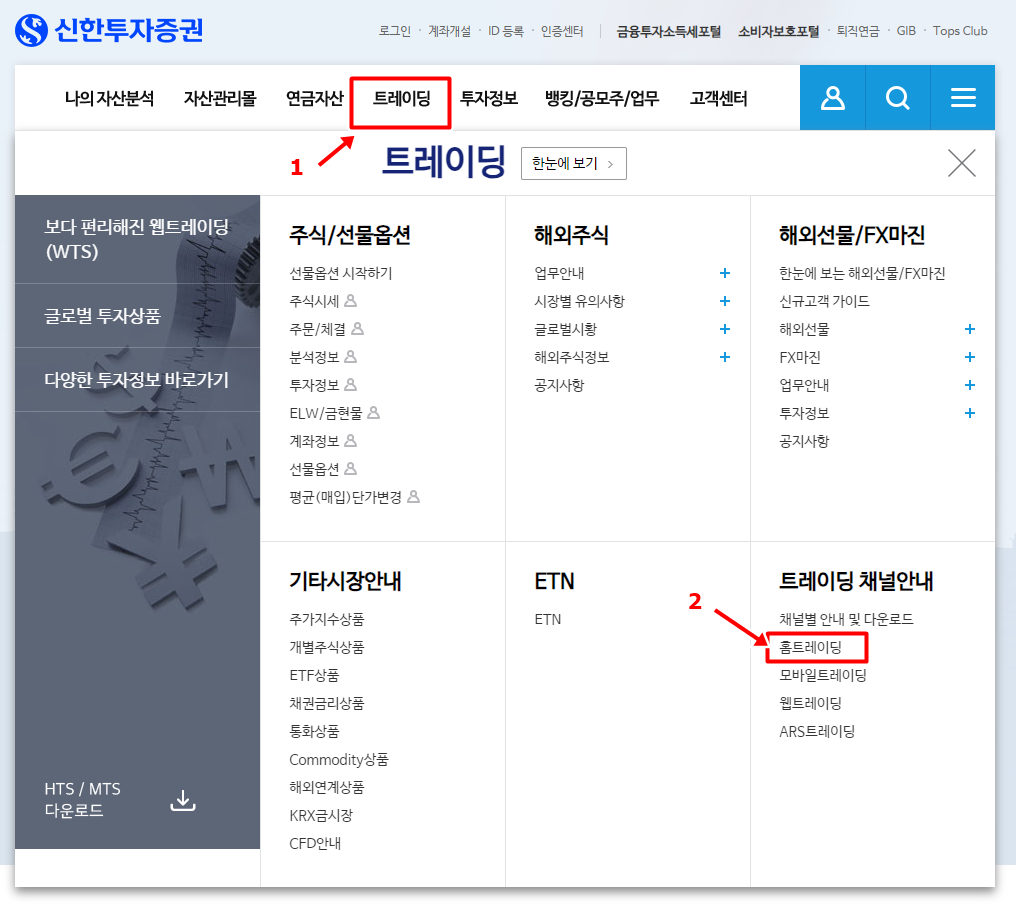Open the Tops Club link
Image resolution: width=1016 pixels, height=905 pixels.
tap(960, 31)
